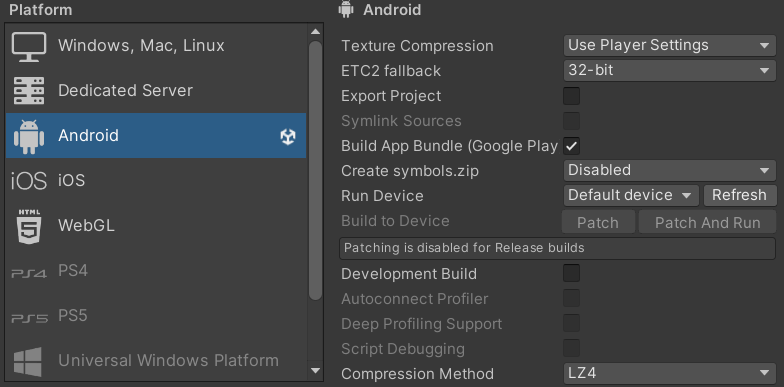Click the Universal Windows Platform logo icon

(28, 361)
